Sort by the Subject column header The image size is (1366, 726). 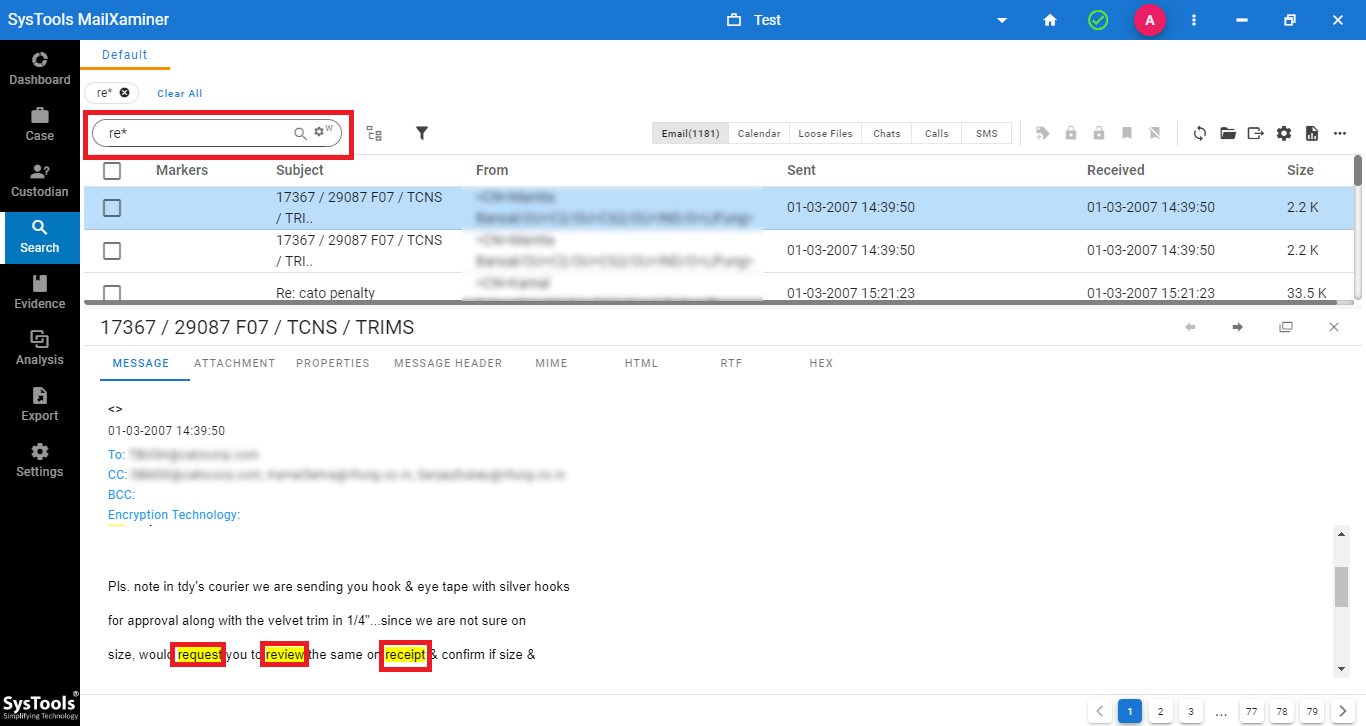click(300, 170)
